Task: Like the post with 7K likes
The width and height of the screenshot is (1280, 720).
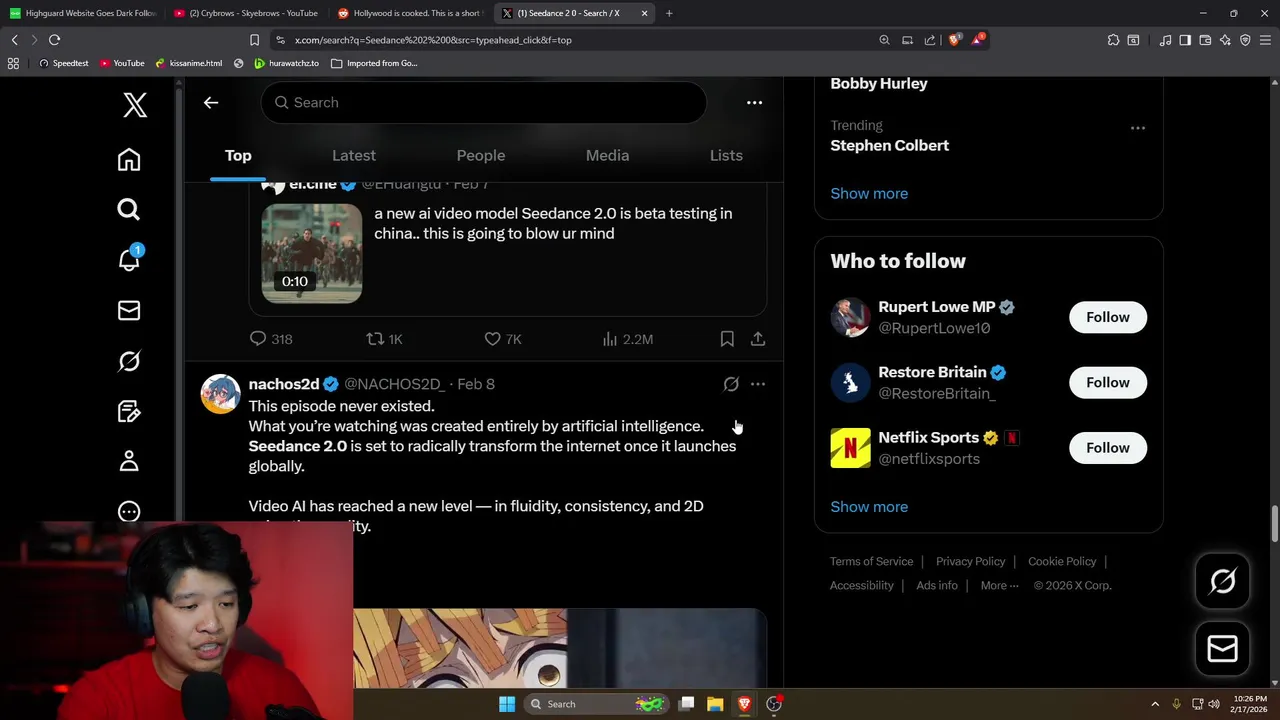Action: pyautogui.click(x=503, y=339)
